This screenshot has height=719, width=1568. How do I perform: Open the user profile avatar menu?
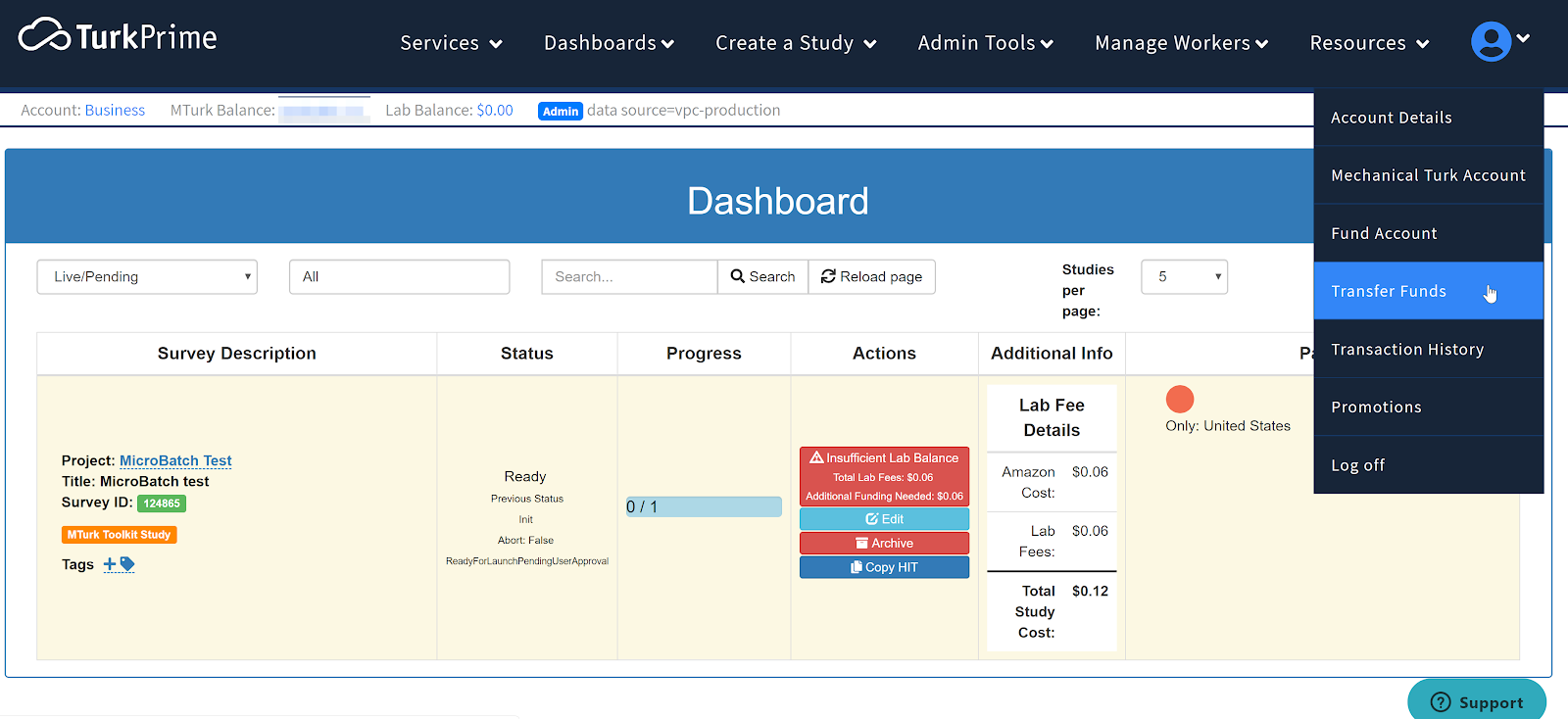tap(1491, 41)
